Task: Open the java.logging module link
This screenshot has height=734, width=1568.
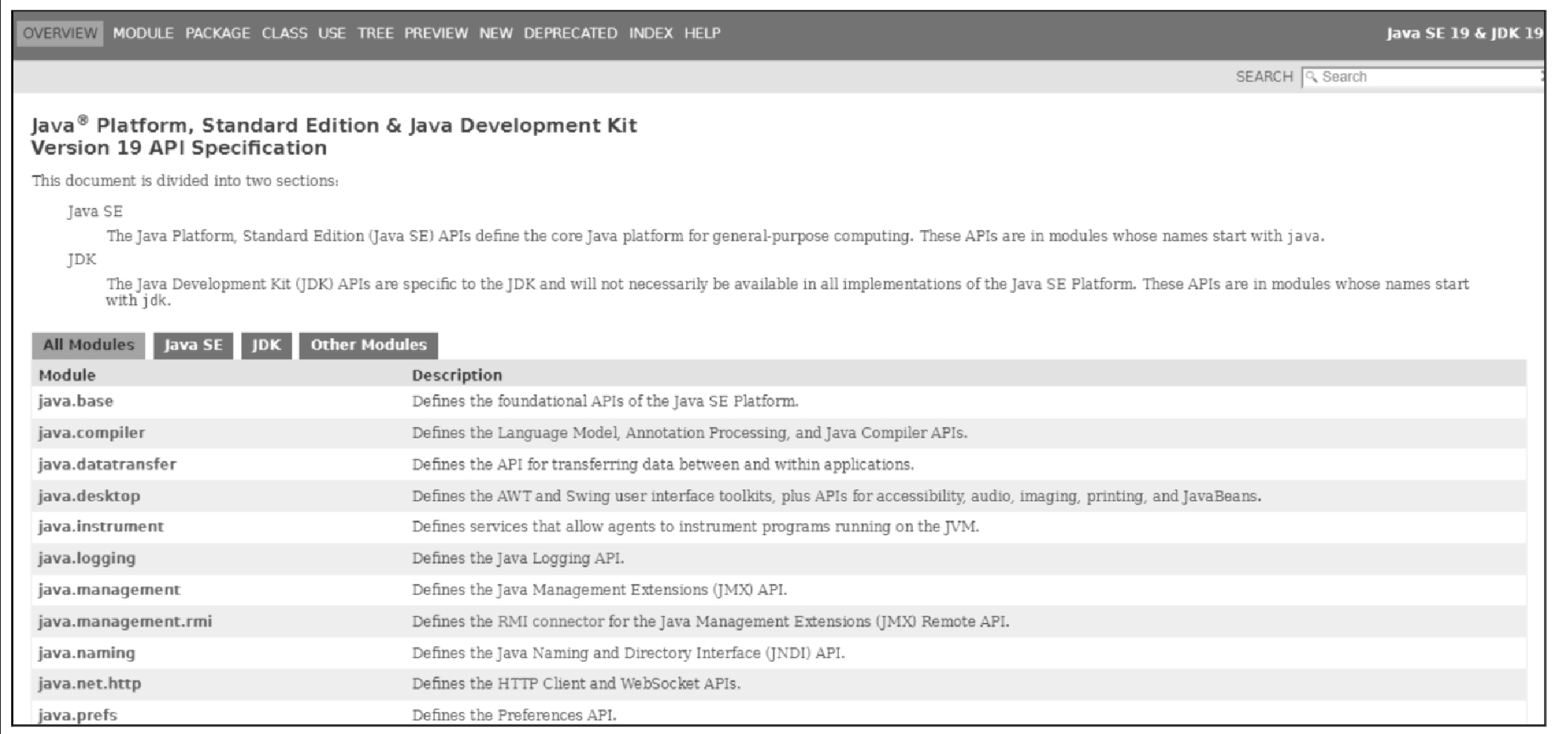Action: tap(87, 558)
